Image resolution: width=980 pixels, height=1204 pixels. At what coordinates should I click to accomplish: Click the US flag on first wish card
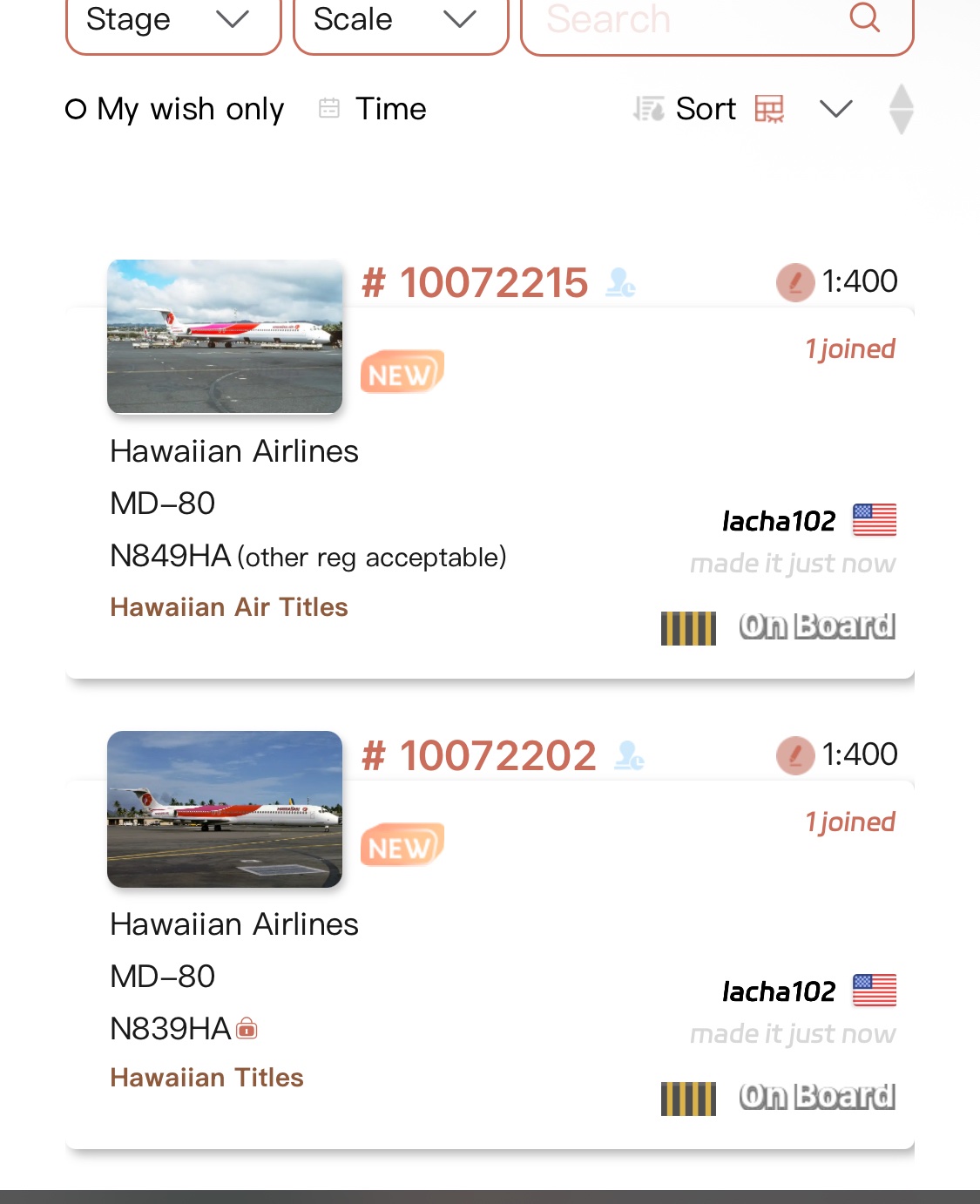(875, 520)
